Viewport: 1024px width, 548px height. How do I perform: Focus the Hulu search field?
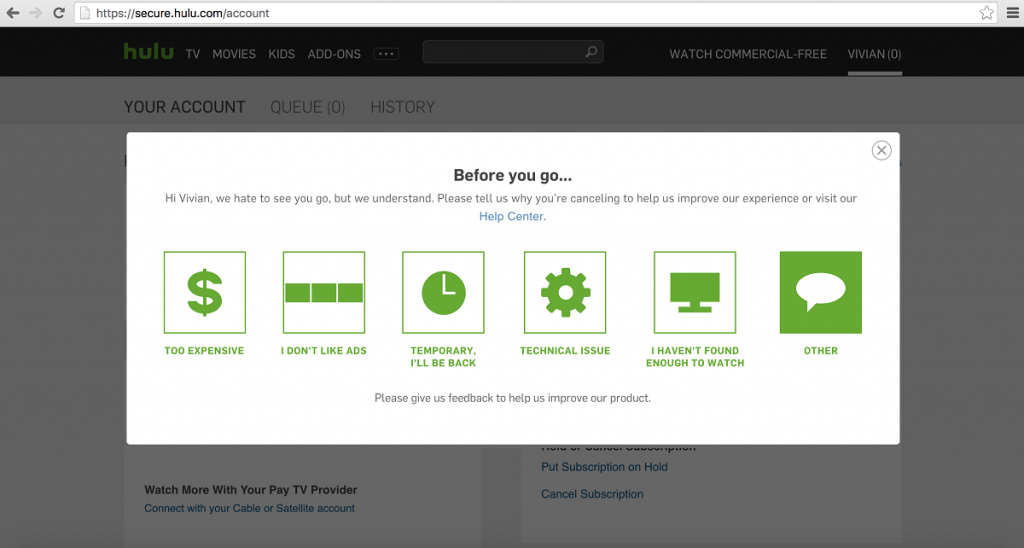click(513, 52)
